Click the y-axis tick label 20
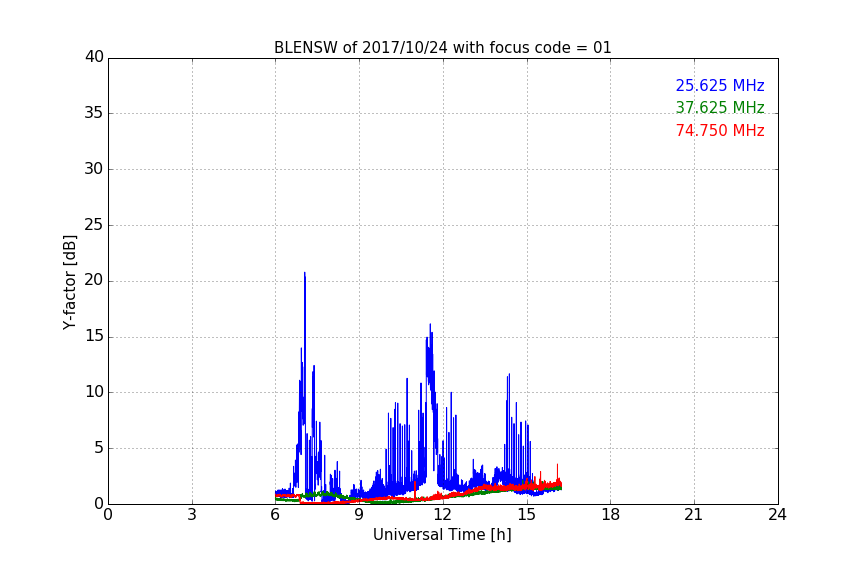This screenshot has height=576, width=864. pyautogui.click(x=94, y=280)
